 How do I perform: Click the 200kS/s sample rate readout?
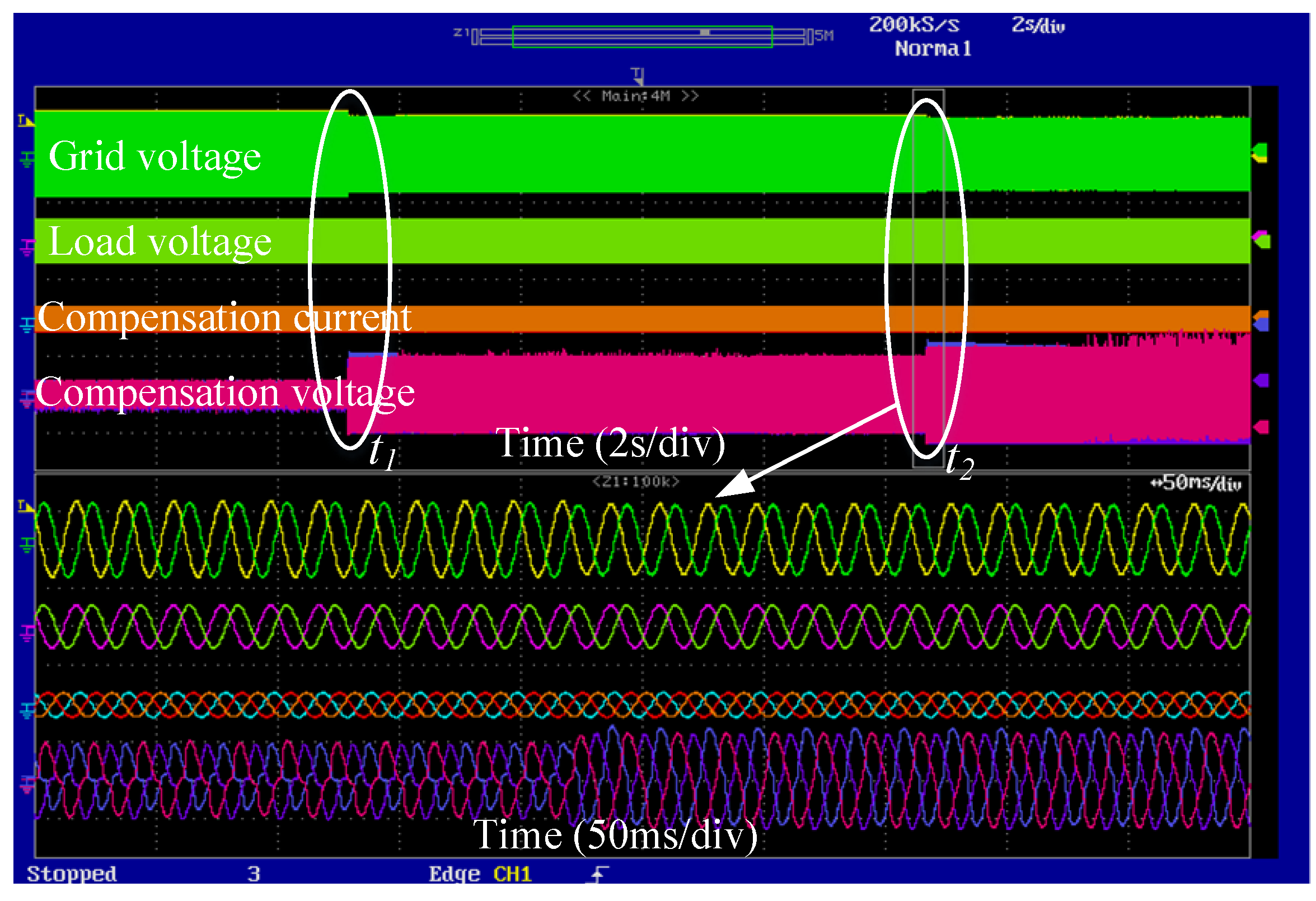pyautogui.click(x=914, y=25)
